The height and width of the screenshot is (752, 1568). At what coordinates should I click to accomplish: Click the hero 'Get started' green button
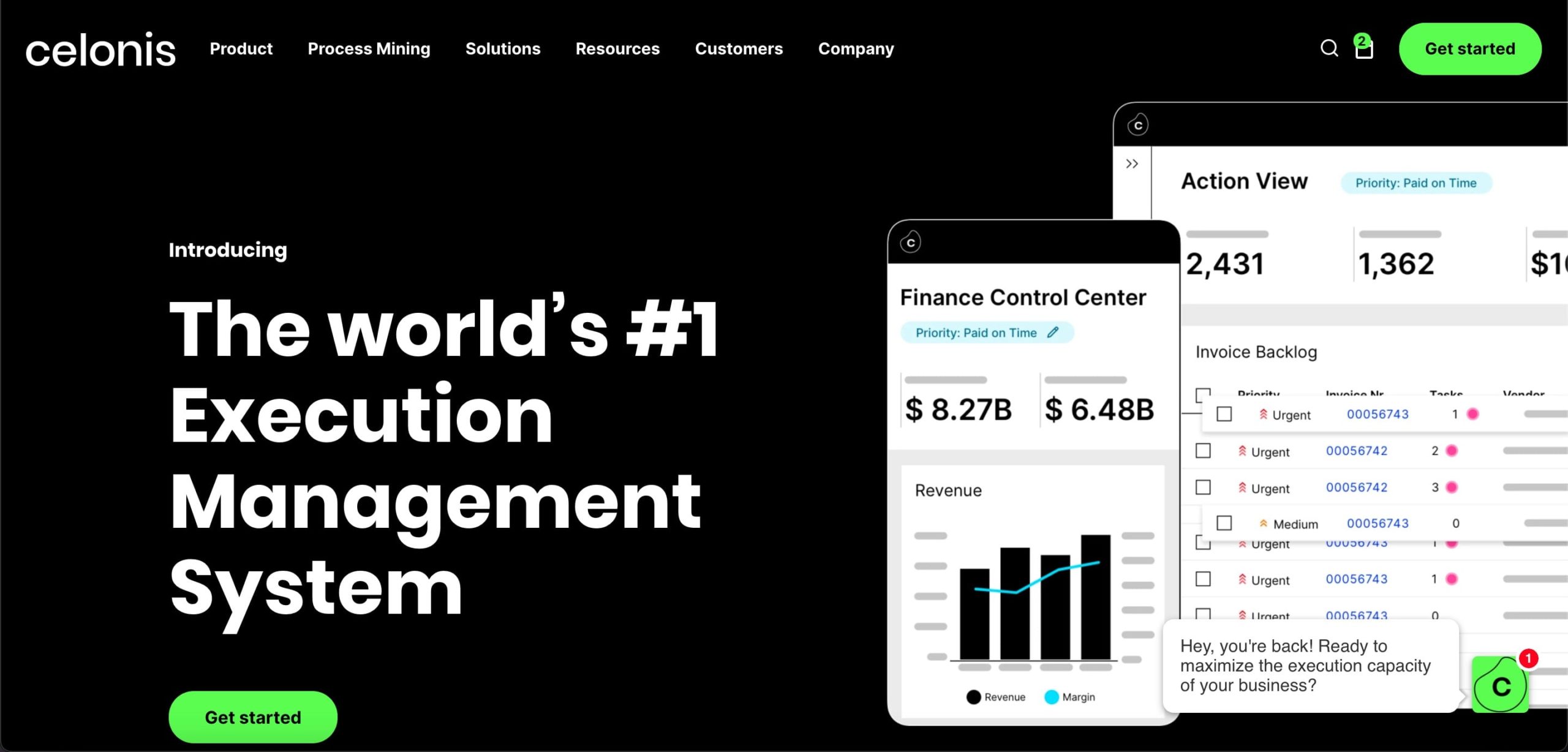[252, 718]
